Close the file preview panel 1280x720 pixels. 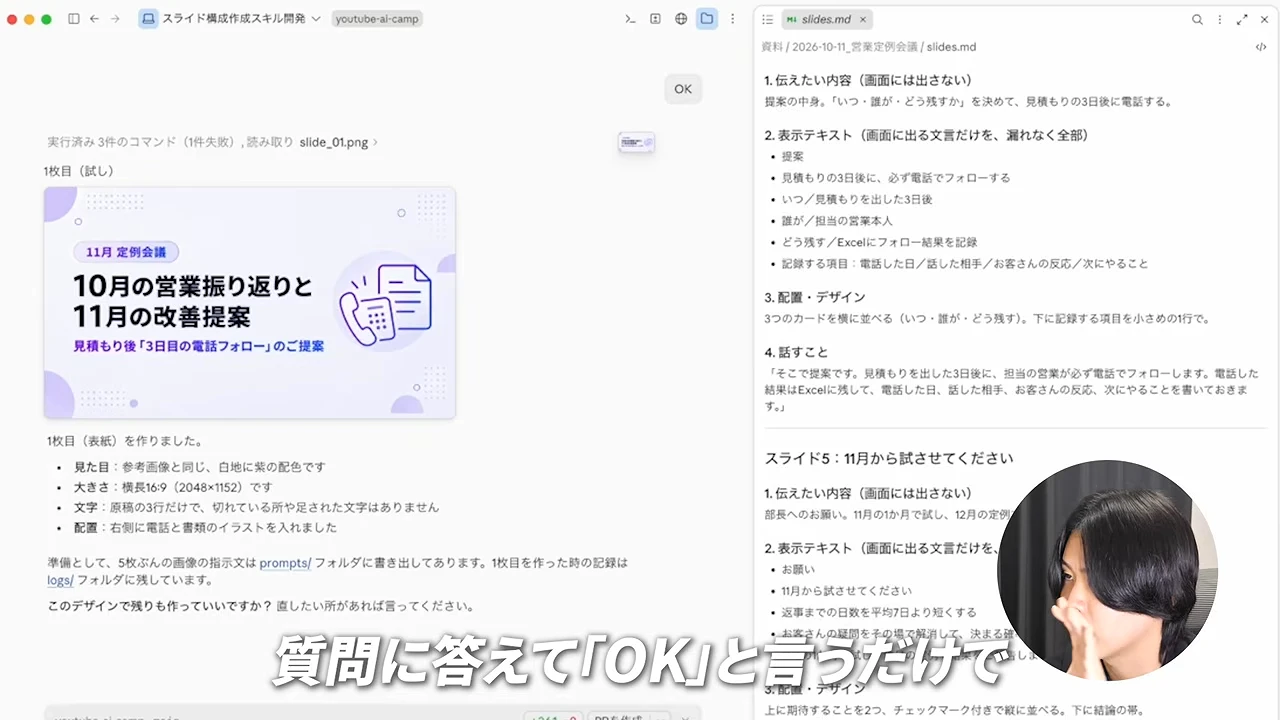pos(1264,19)
